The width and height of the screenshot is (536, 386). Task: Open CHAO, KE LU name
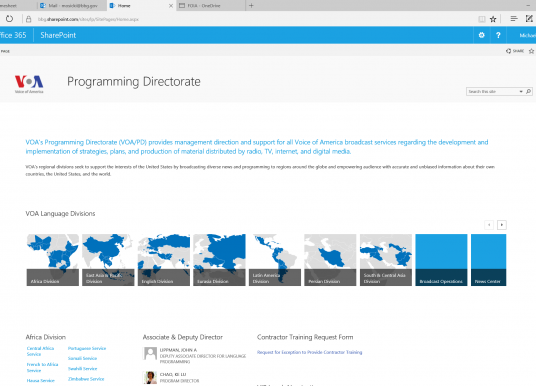click(x=173, y=374)
